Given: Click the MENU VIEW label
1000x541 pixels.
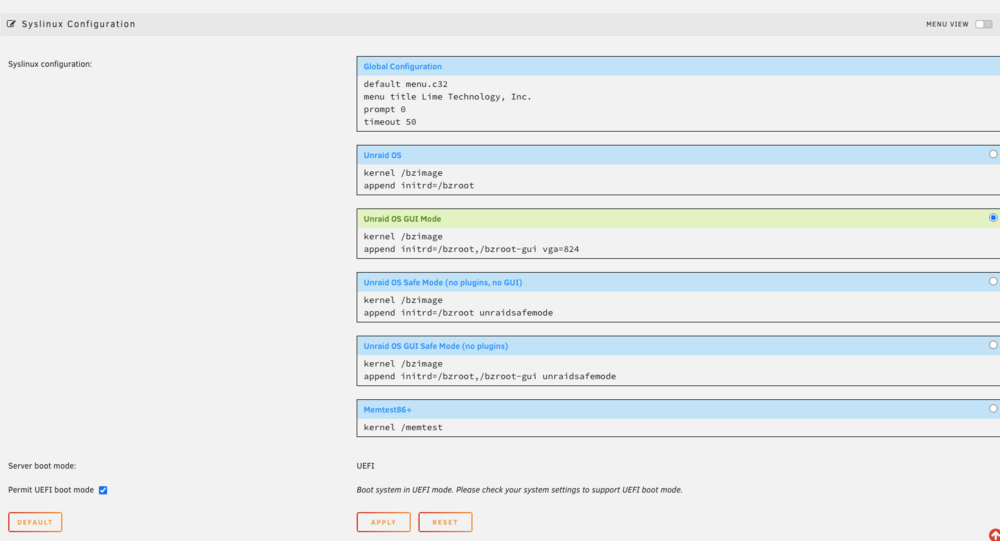Looking at the screenshot, I should tap(947, 24).
